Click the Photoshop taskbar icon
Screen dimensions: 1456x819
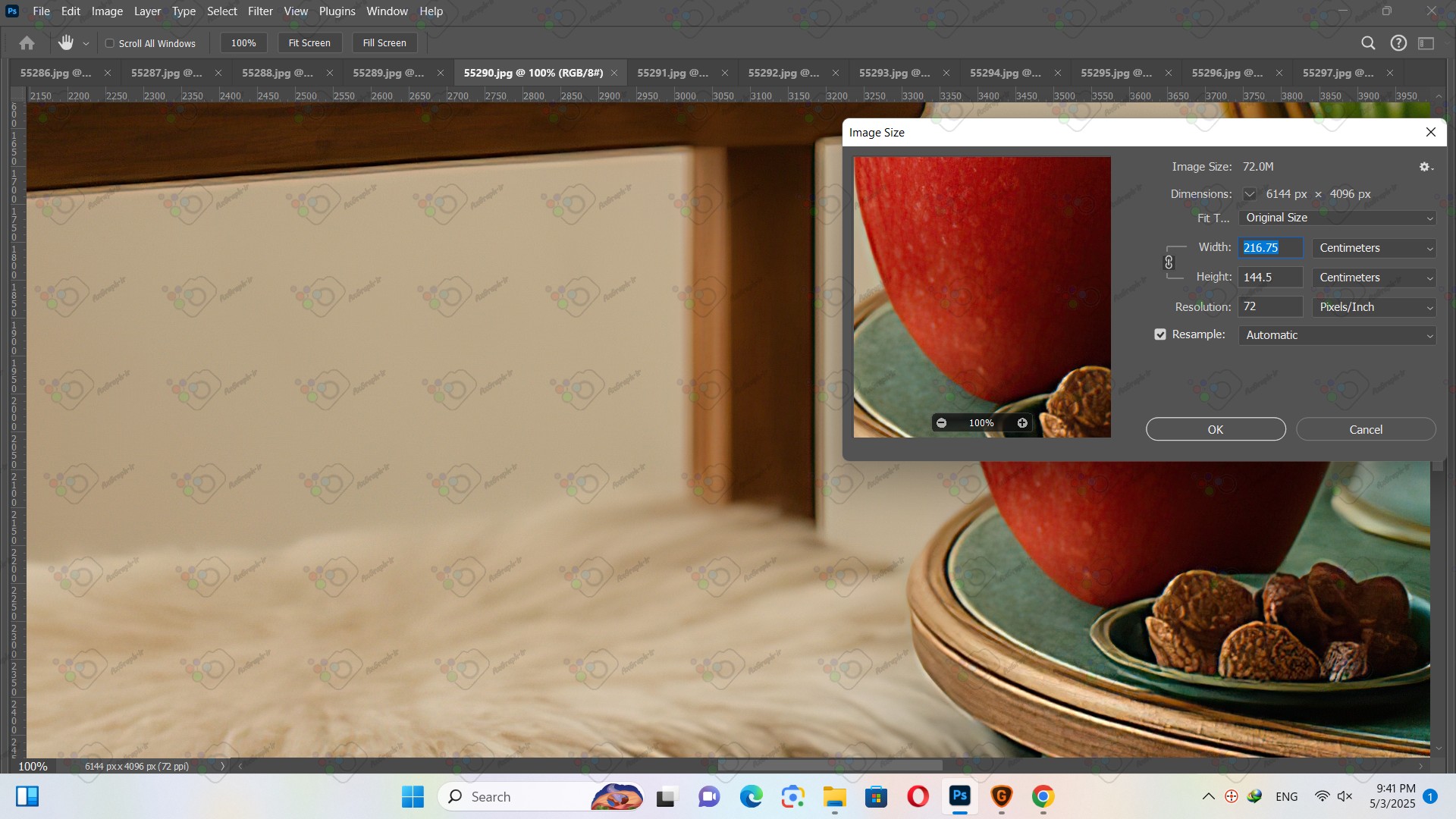pyautogui.click(x=959, y=797)
